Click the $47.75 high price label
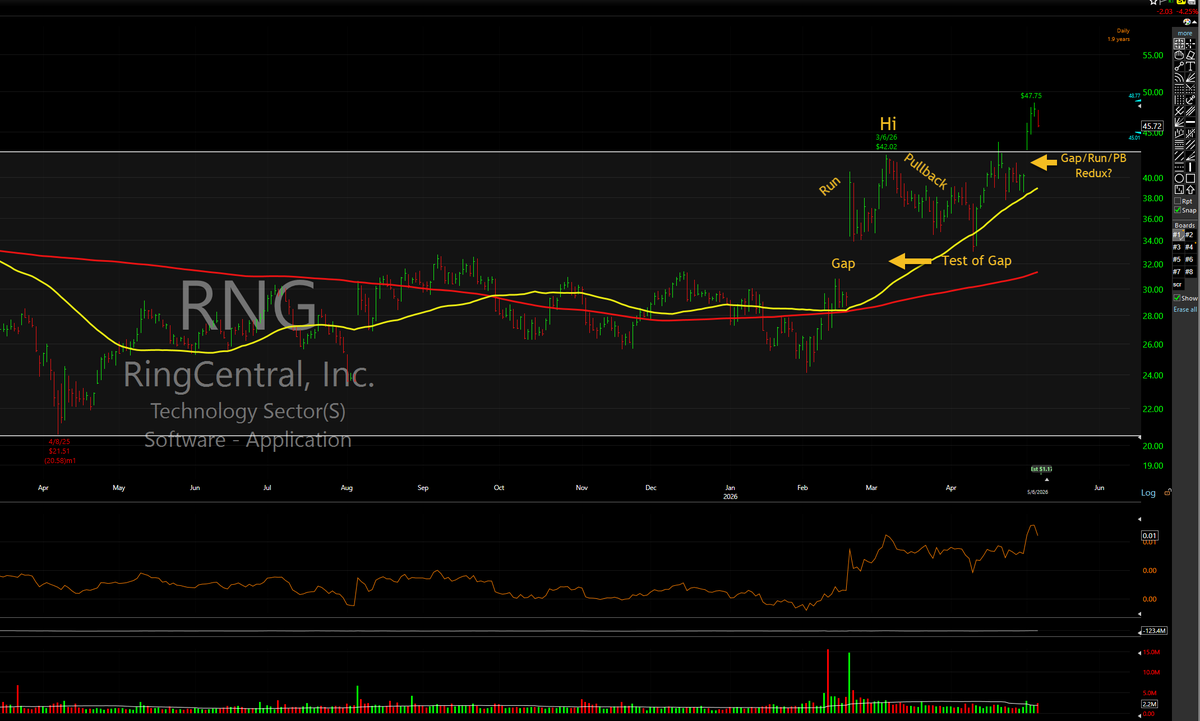This screenshot has height=721, width=1200. coord(1031,95)
